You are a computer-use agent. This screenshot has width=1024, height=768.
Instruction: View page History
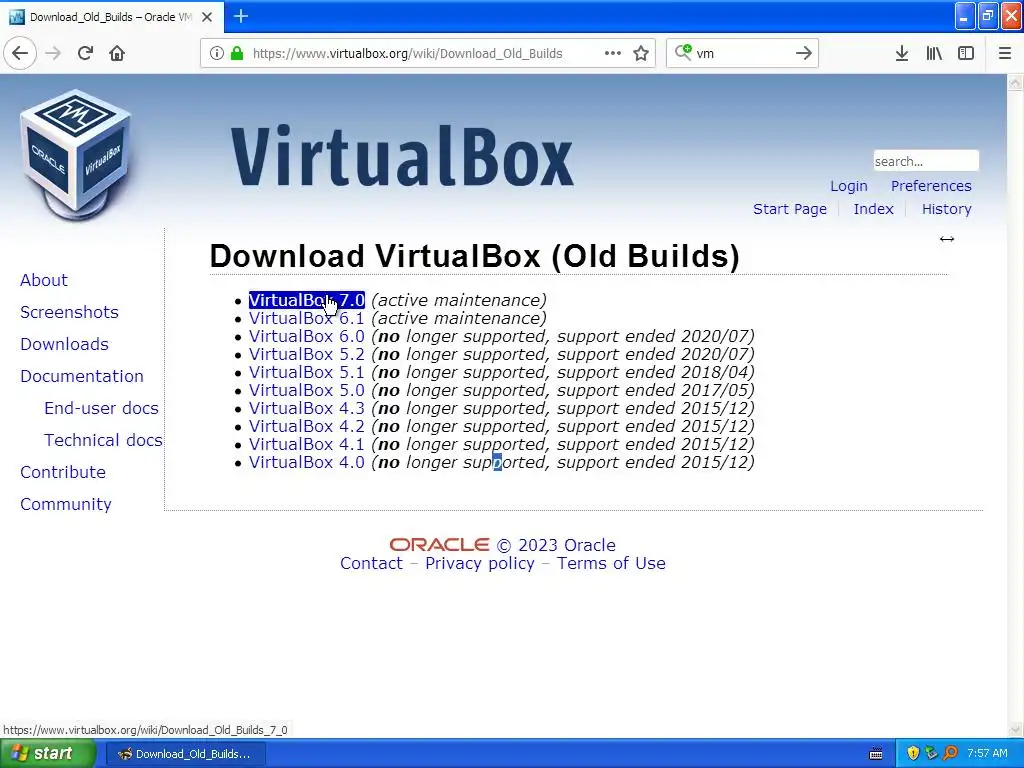[946, 209]
